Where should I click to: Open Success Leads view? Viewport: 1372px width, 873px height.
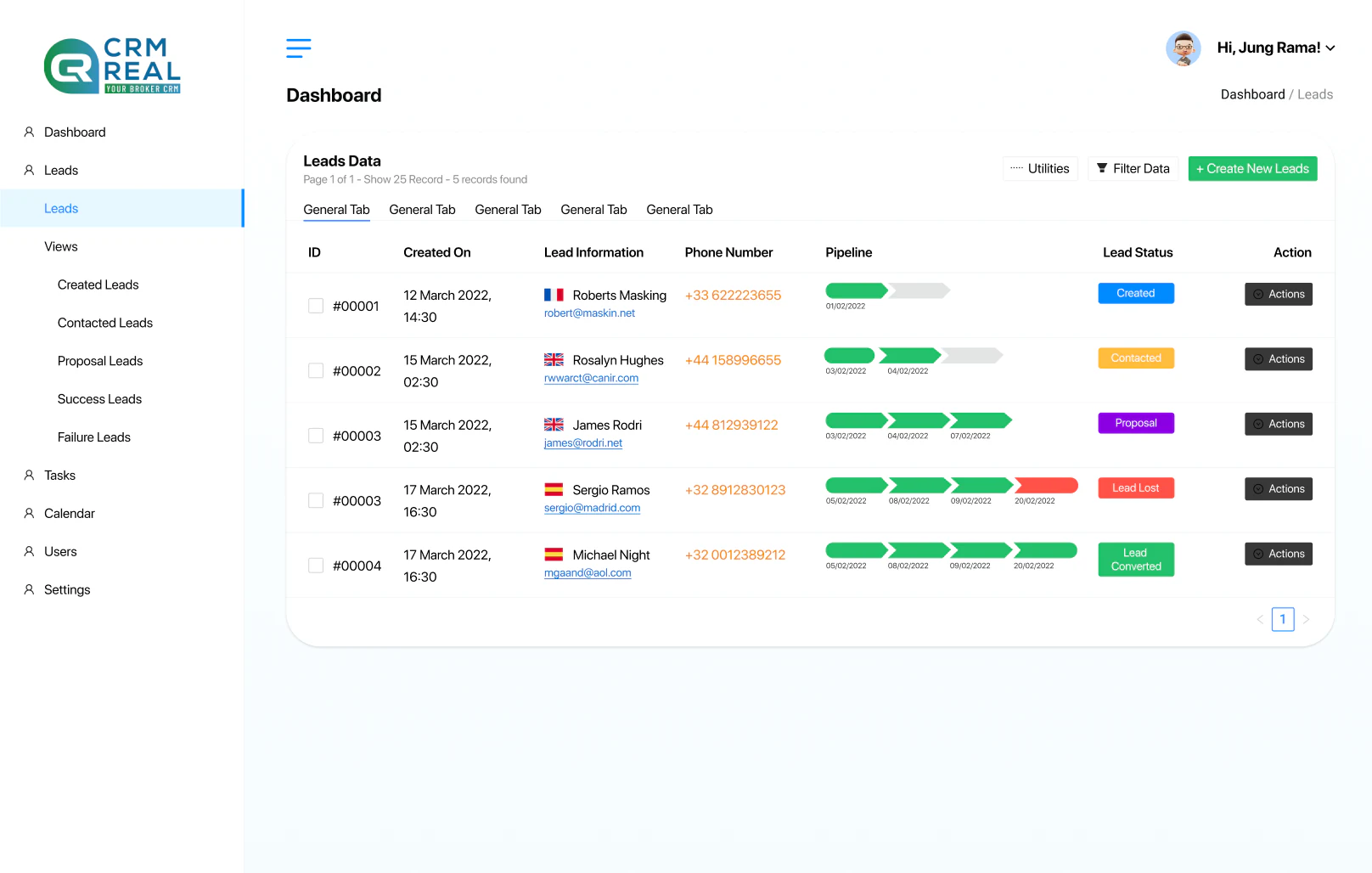pos(99,400)
